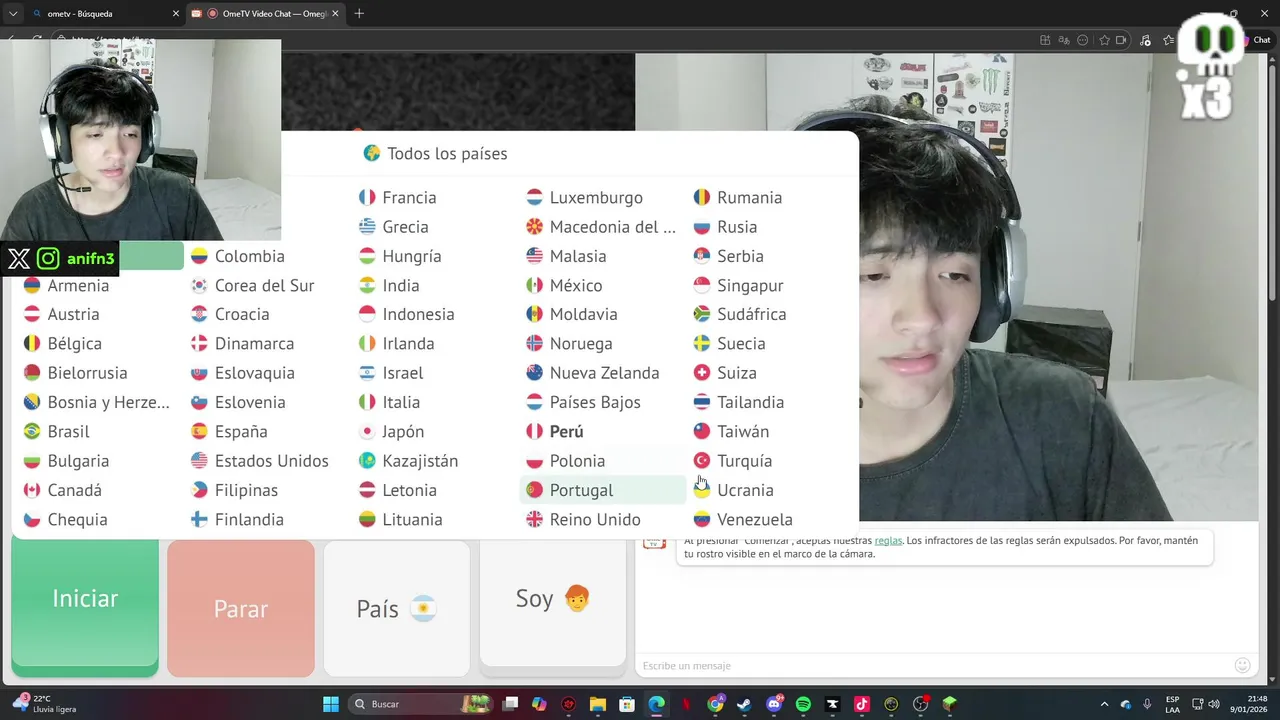Pick Países Bajos country entry
This screenshot has height=720, width=1280.
tap(583, 402)
